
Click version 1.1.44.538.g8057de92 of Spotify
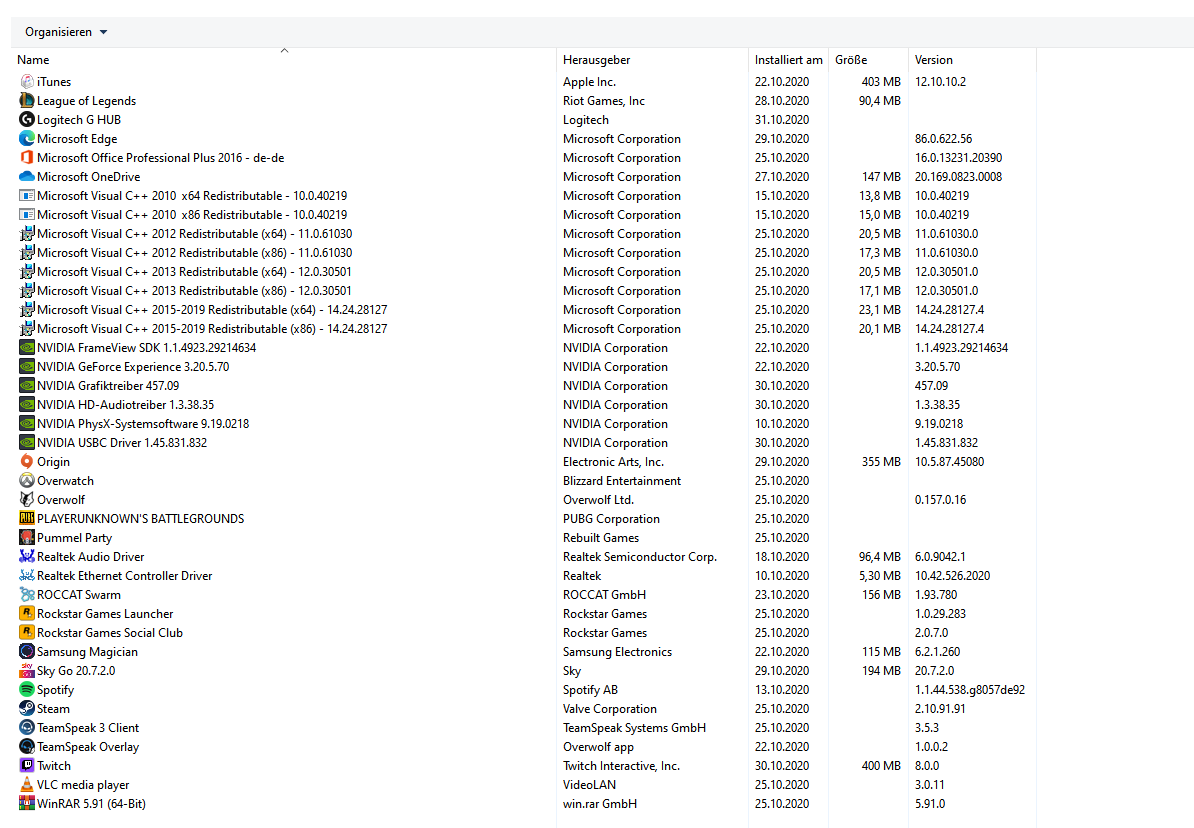(x=969, y=689)
